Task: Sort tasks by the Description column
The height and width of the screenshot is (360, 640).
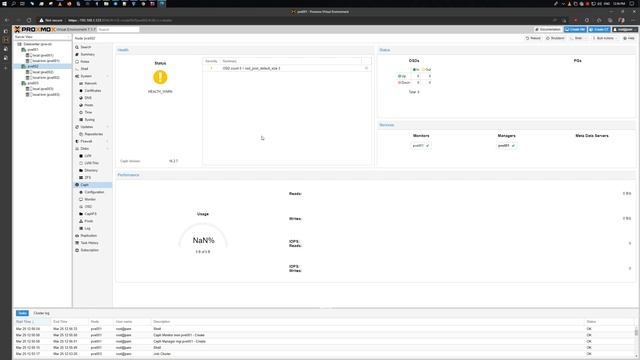Action: coord(367,322)
